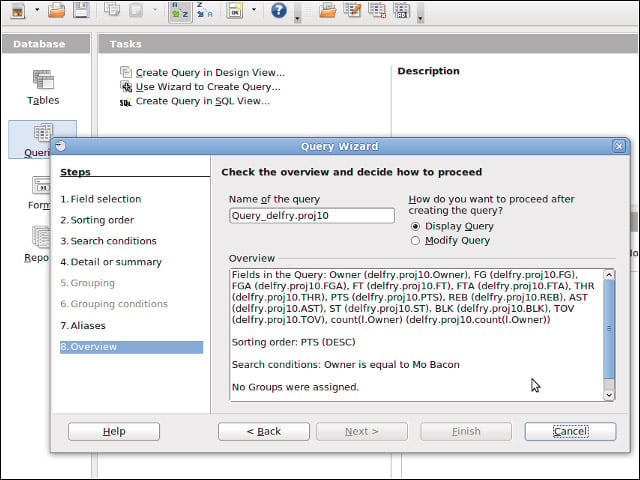640x480 pixels.
Task: Select step 8 Overview
Action: point(131,347)
